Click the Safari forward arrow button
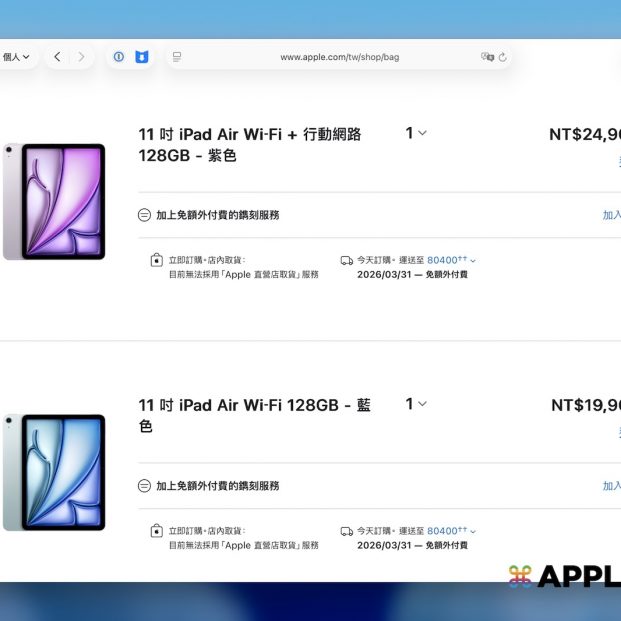This screenshot has height=621, width=621. (x=82, y=57)
